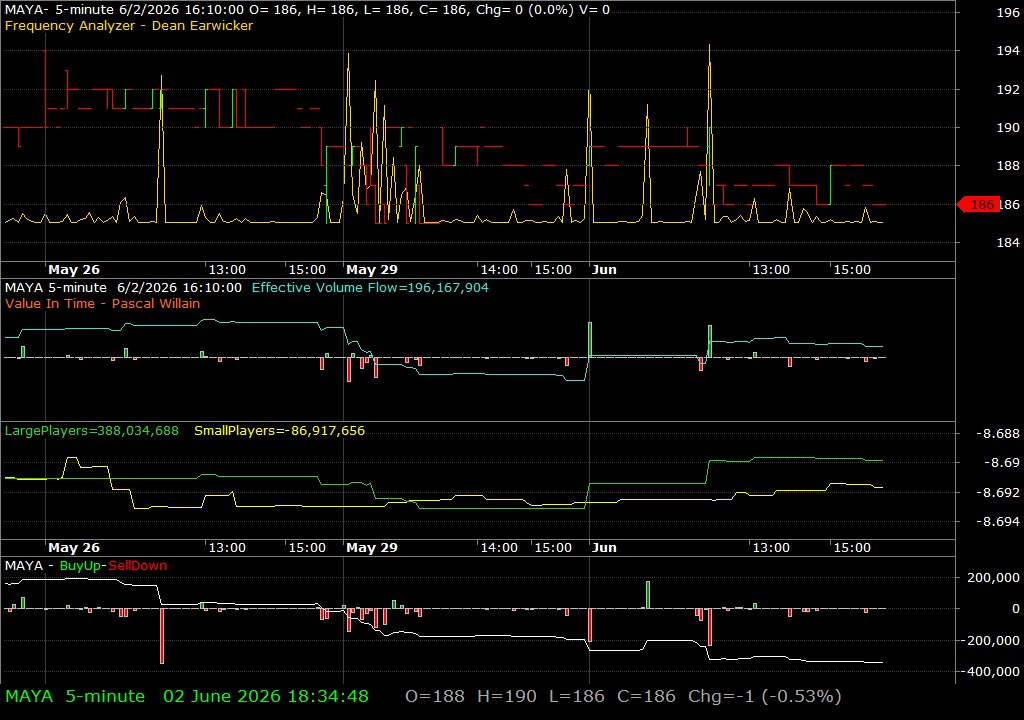Click the 190 price scale value

(1008, 128)
